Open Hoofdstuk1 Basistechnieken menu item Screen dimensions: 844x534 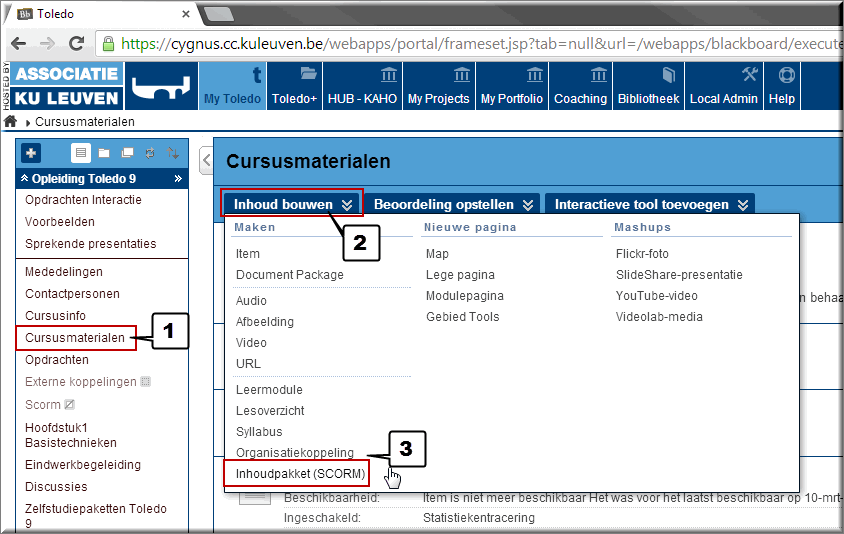pos(71,435)
